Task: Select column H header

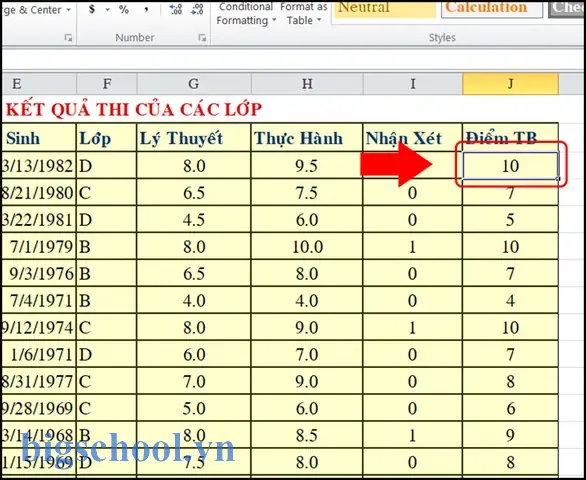Action: click(307, 84)
